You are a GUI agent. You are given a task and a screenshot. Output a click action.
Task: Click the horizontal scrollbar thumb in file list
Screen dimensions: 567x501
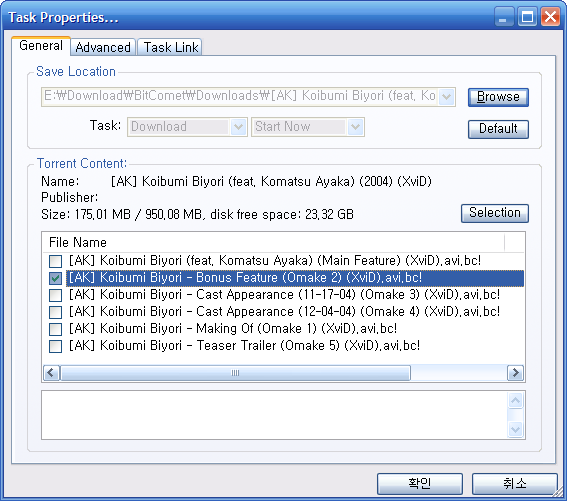point(235,373)
